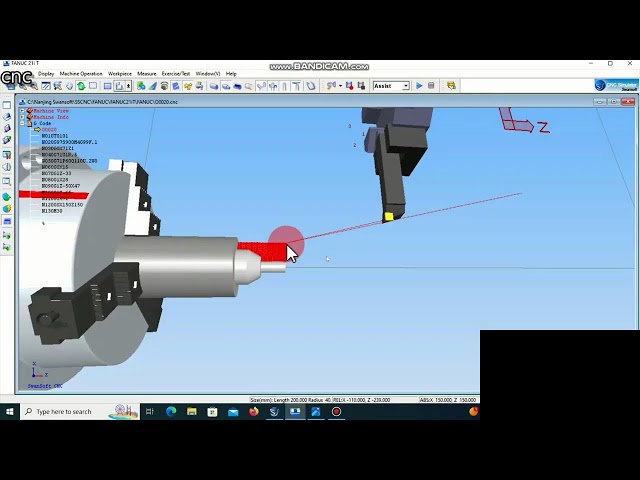Screen dimensions: 640x480
Task: Click the blue document toolbar icon
Action: [176, 86]
